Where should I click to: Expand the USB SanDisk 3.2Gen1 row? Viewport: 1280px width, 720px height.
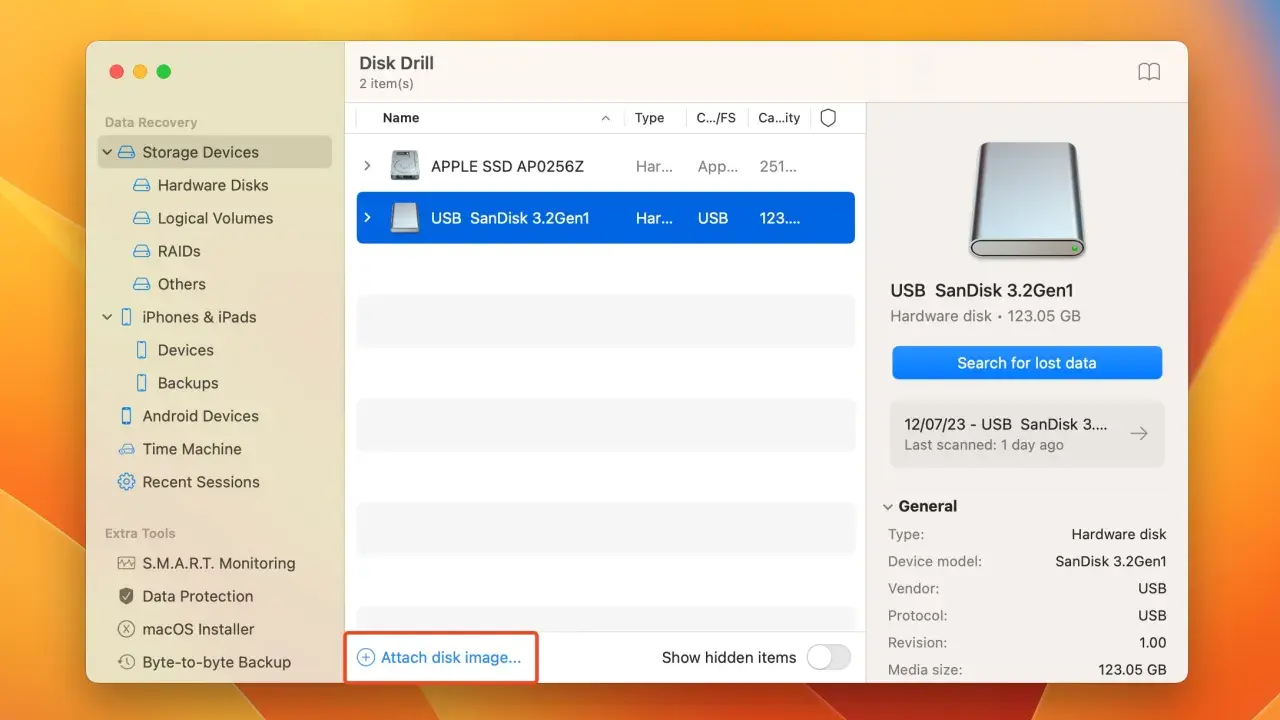(367, 218)
